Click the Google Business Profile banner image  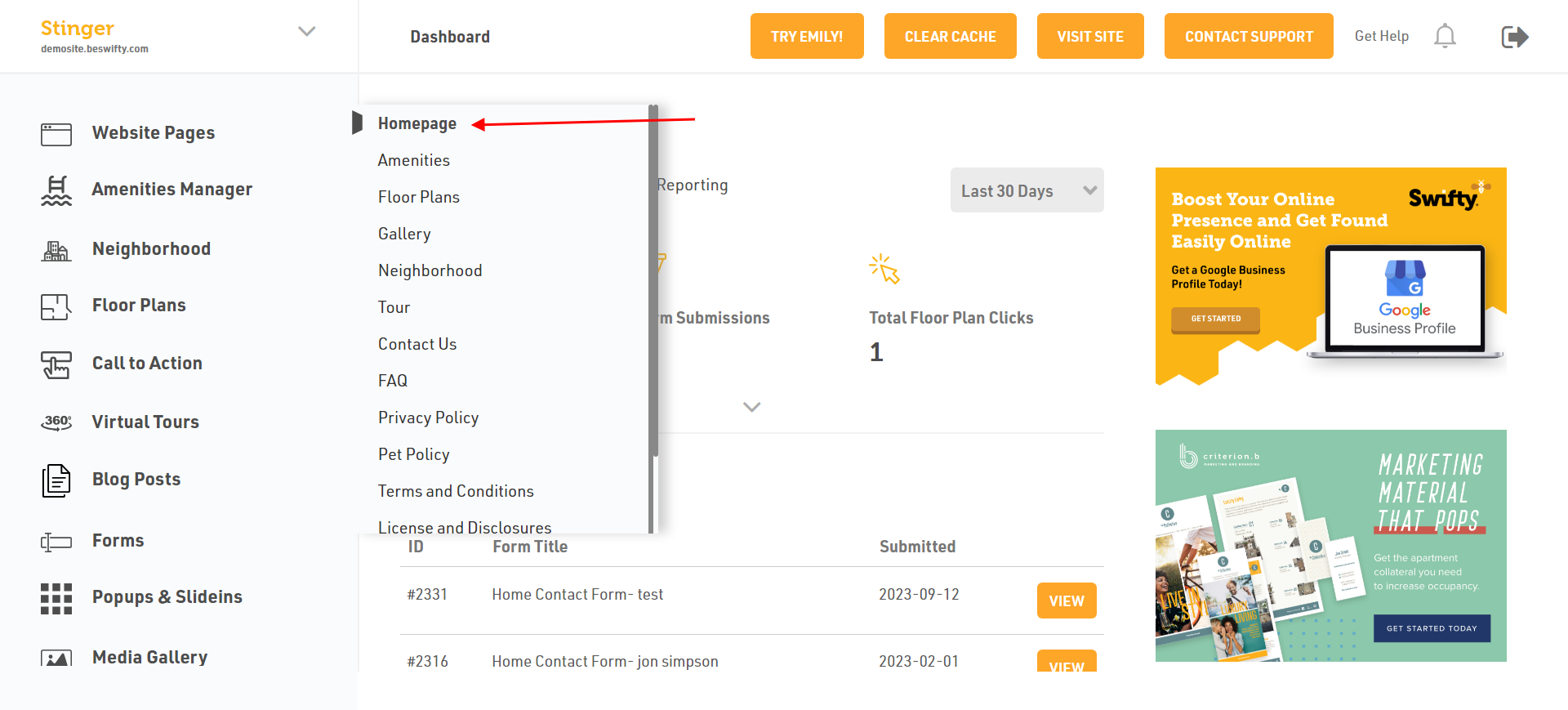click(1330, 275)
